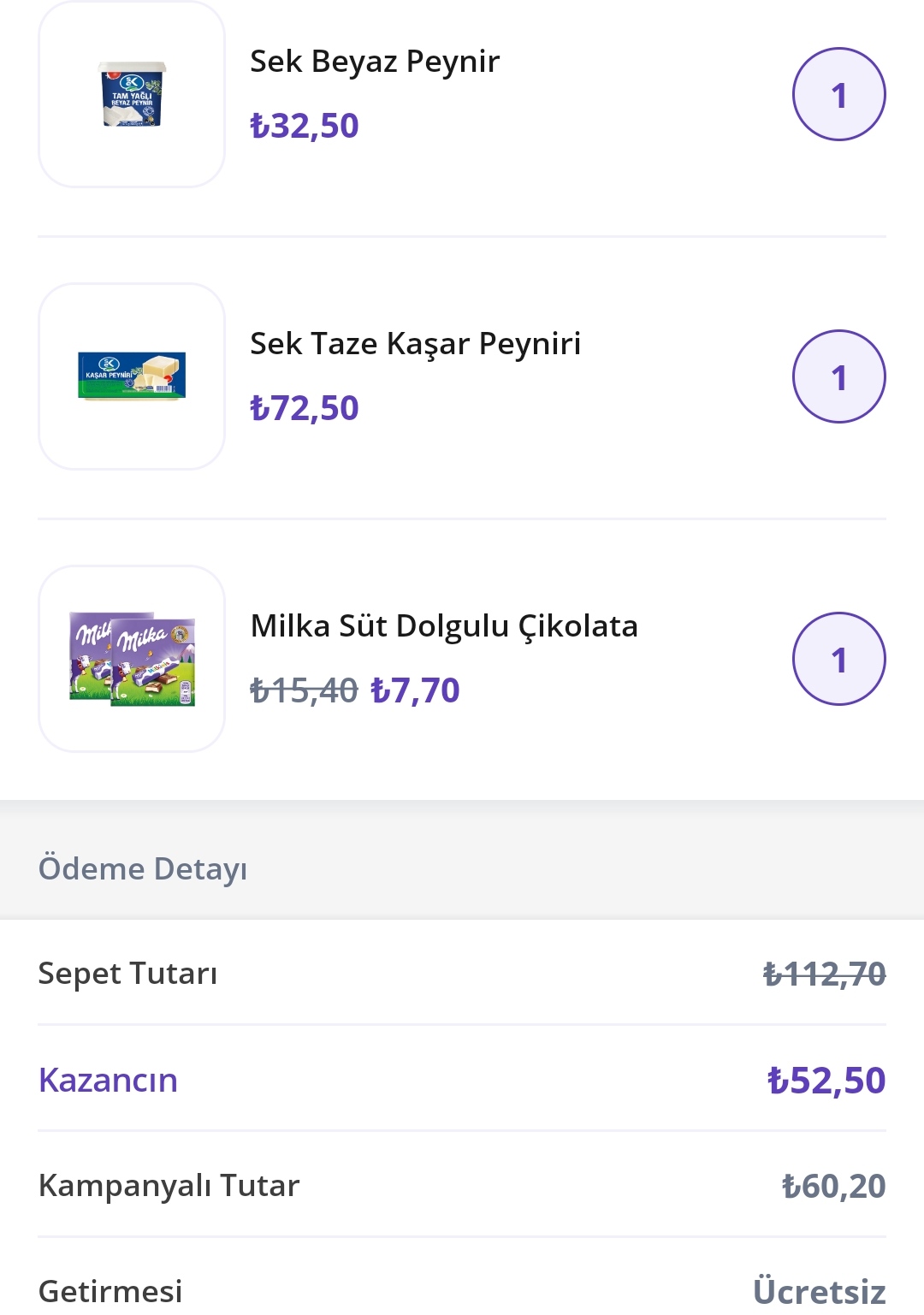Viewport: 924px width, 1315px height.
Task: Select the Milka Süt Dolgulu Çikolata title
Action: coord(444,626)
